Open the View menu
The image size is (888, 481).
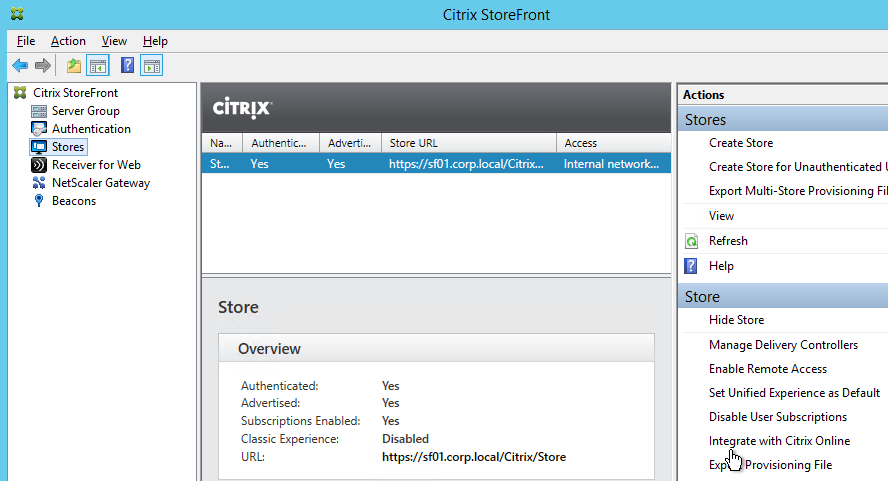(114, 41)
